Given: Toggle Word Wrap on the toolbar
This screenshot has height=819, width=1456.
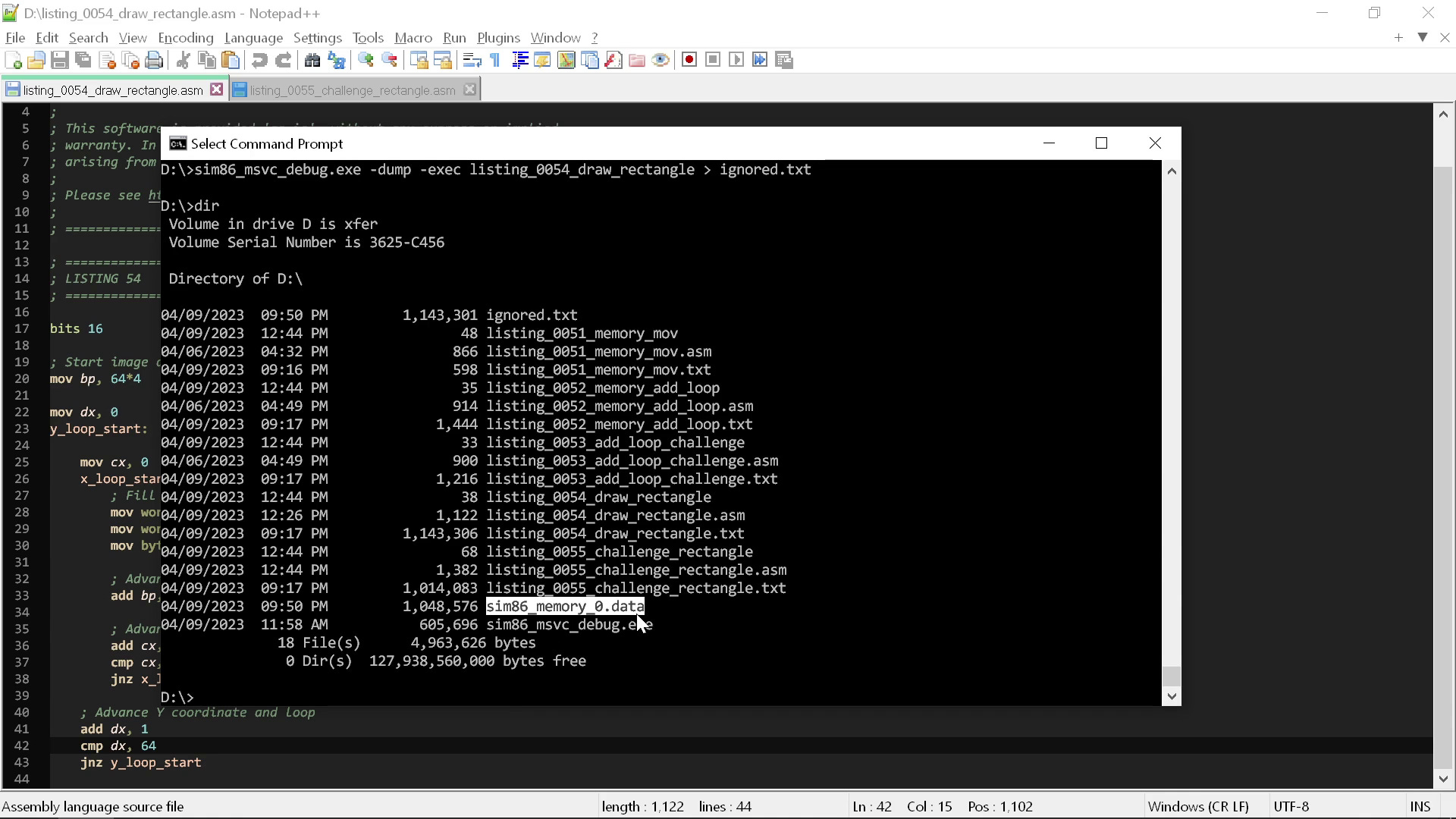Looking at the screenshot, I should (472, 59).
